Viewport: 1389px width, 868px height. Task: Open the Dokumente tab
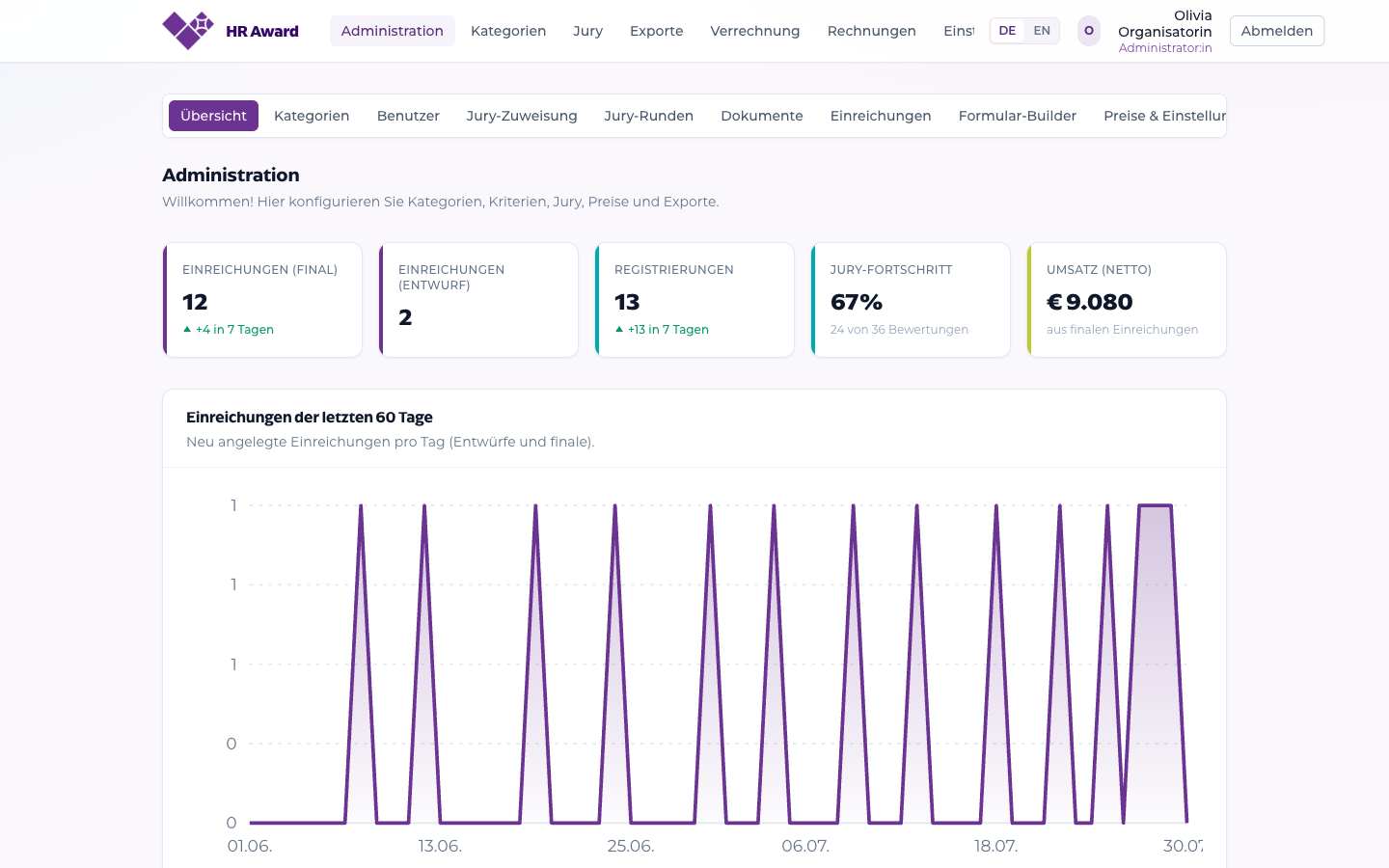[x=762, y=116]
